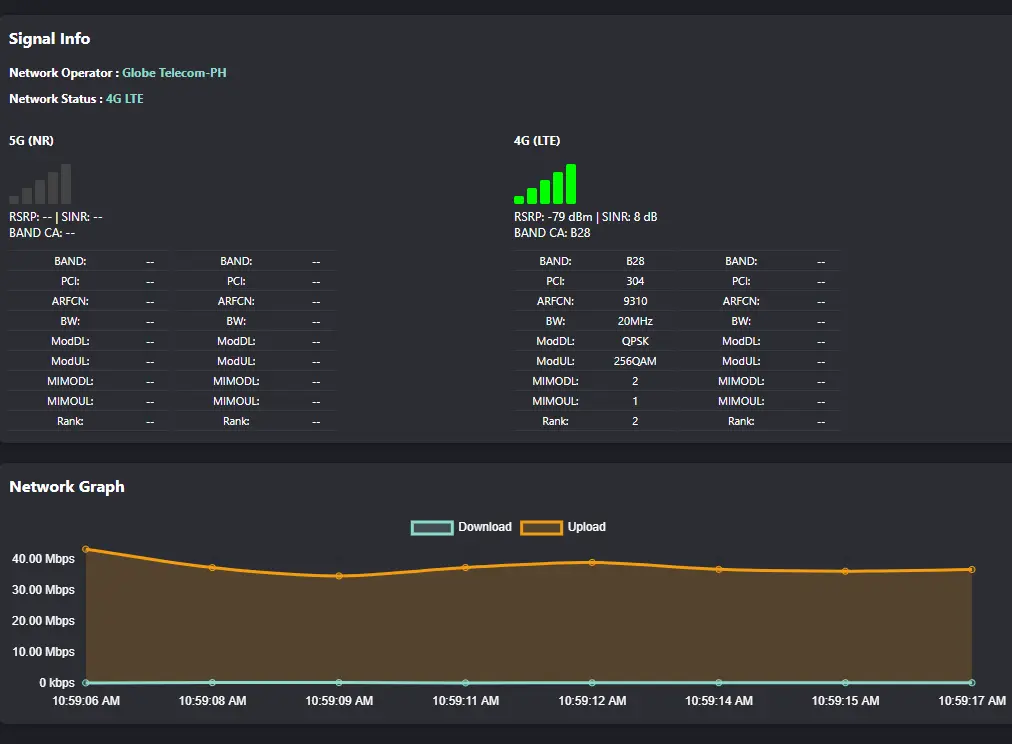The height and width of the screenshot is (744, 1012).
Task: Click the 4G (LTE) section heading
Action: point(537,141)
